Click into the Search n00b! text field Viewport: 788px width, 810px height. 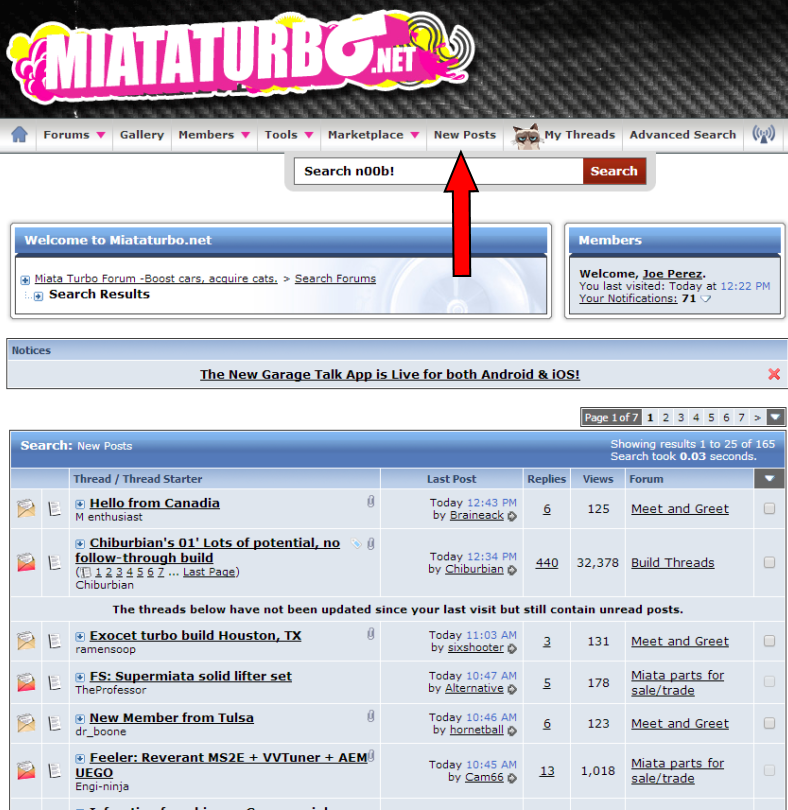[439, 171]
